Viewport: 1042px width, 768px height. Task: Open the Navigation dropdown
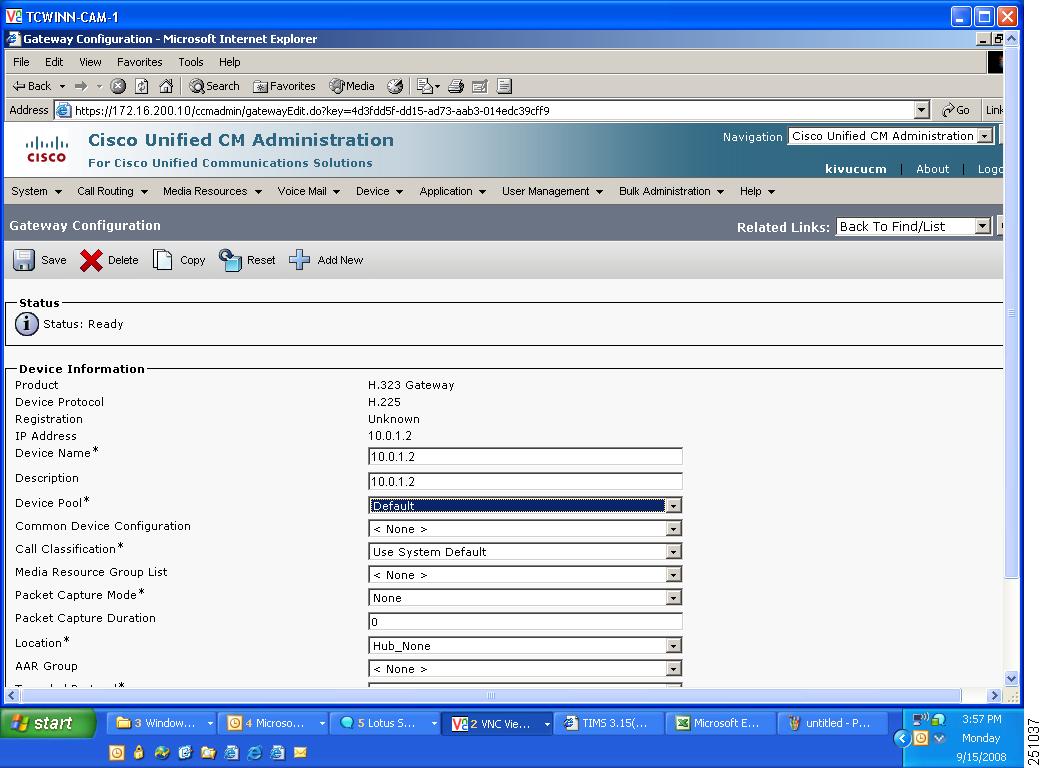986,136
